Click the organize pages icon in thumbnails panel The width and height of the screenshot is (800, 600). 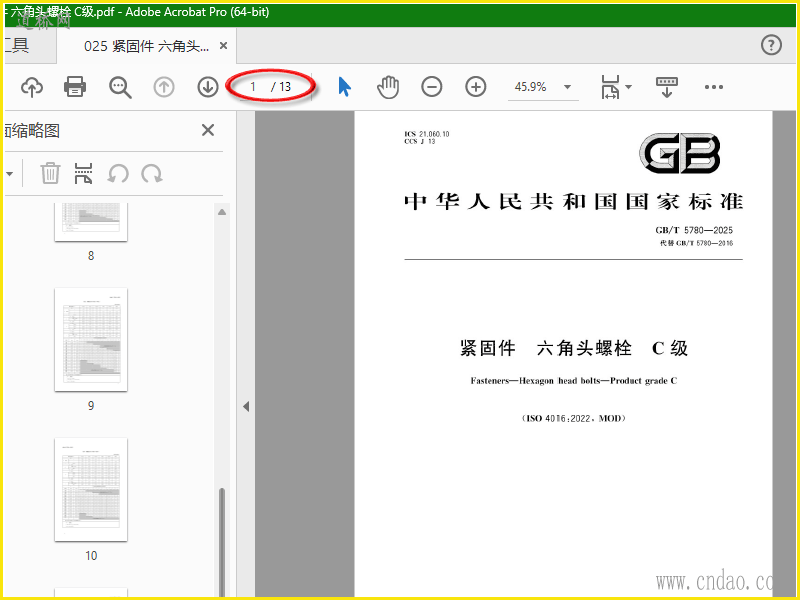(x=84, y=173)
